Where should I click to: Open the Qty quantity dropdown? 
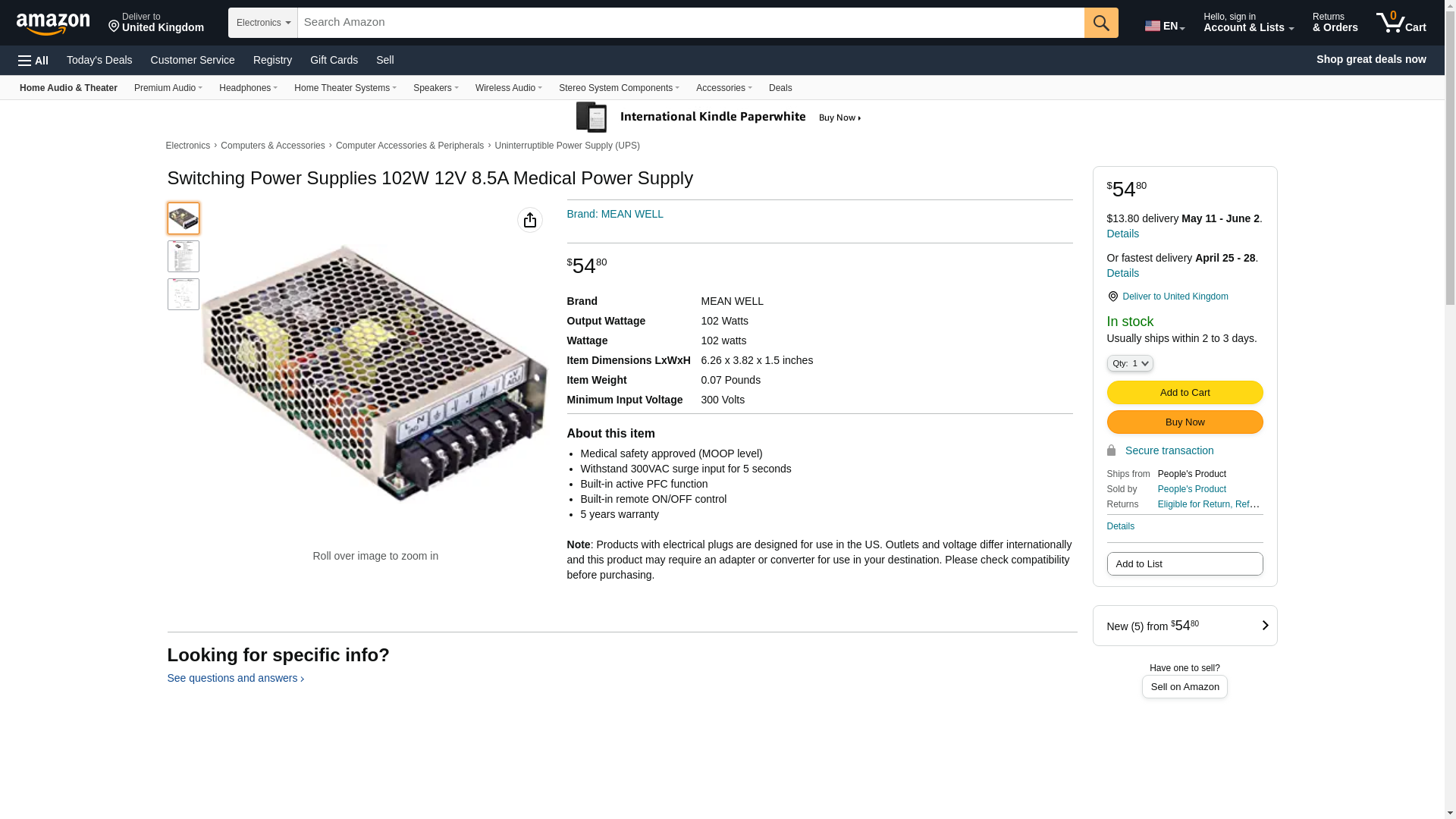coord(1129,363)
